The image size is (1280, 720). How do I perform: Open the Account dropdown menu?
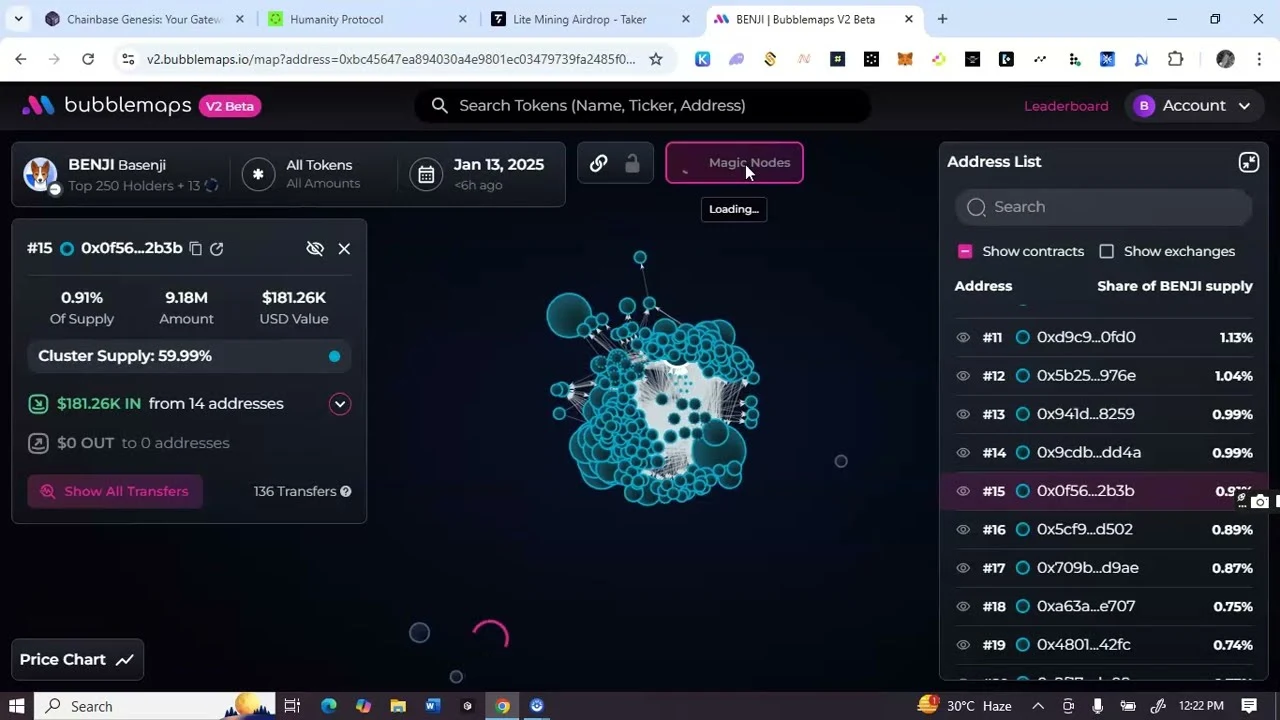pos(1194,105)
